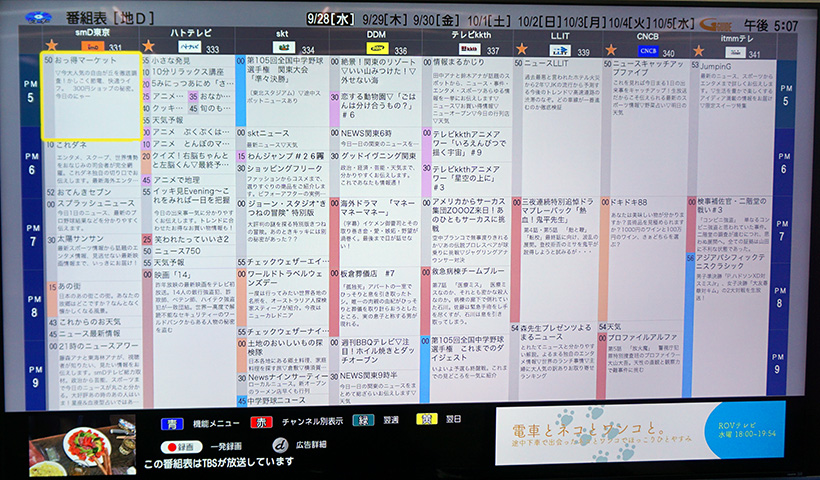Switch to the 10/5[水] date tab
The height and width of the screenshot is (480, 820).
(x=673, y=24)
